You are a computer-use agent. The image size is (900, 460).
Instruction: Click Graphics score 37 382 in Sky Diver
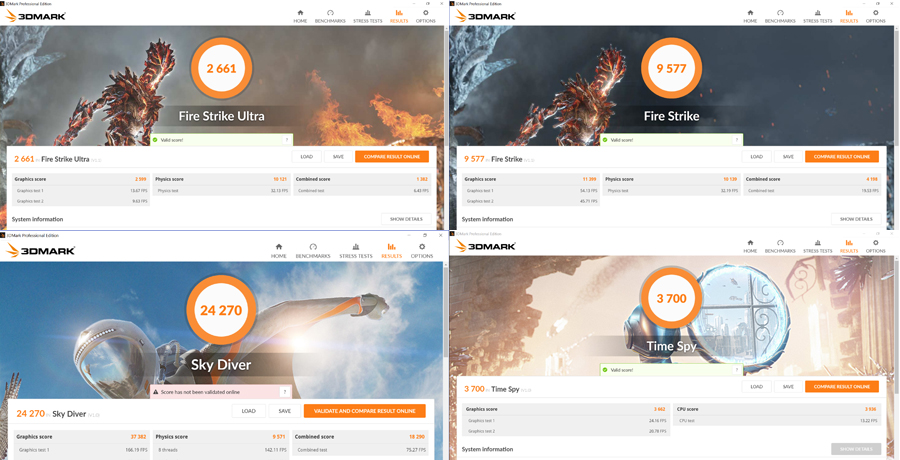click(83, 437)
